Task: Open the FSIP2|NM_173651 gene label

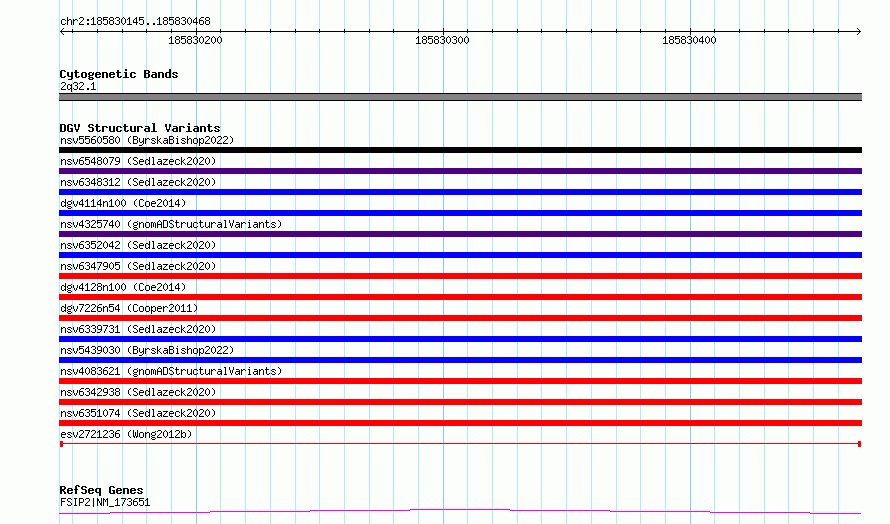Action: click(x=105, y=502)
